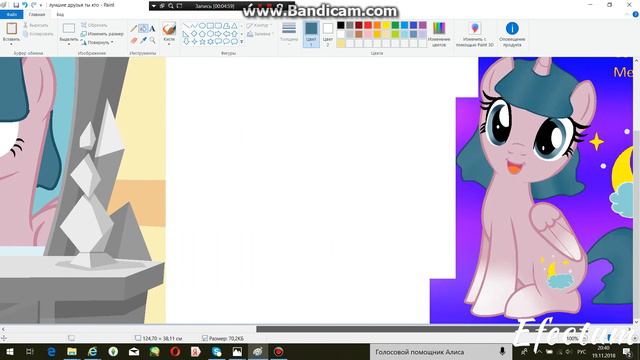This screenshot has width=640, height=360.
Task: Open Customize Quick Access Toolbar dropdown
Action: (40, 5)
